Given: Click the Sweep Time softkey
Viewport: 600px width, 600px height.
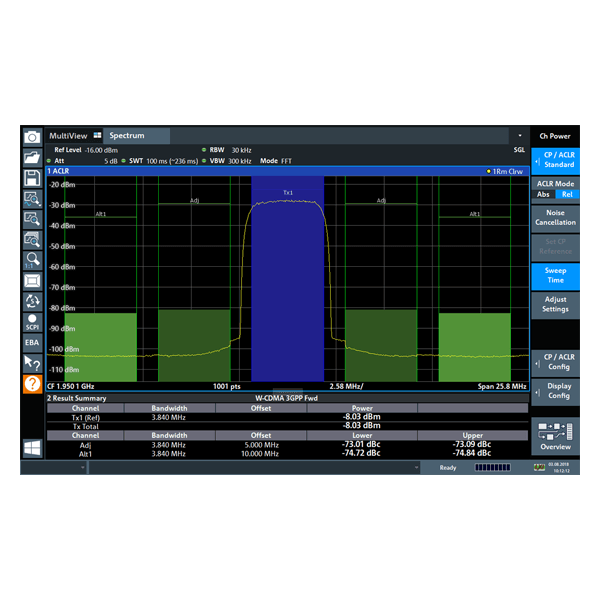Looking at the screenshot, I should (x=555, y=276).
